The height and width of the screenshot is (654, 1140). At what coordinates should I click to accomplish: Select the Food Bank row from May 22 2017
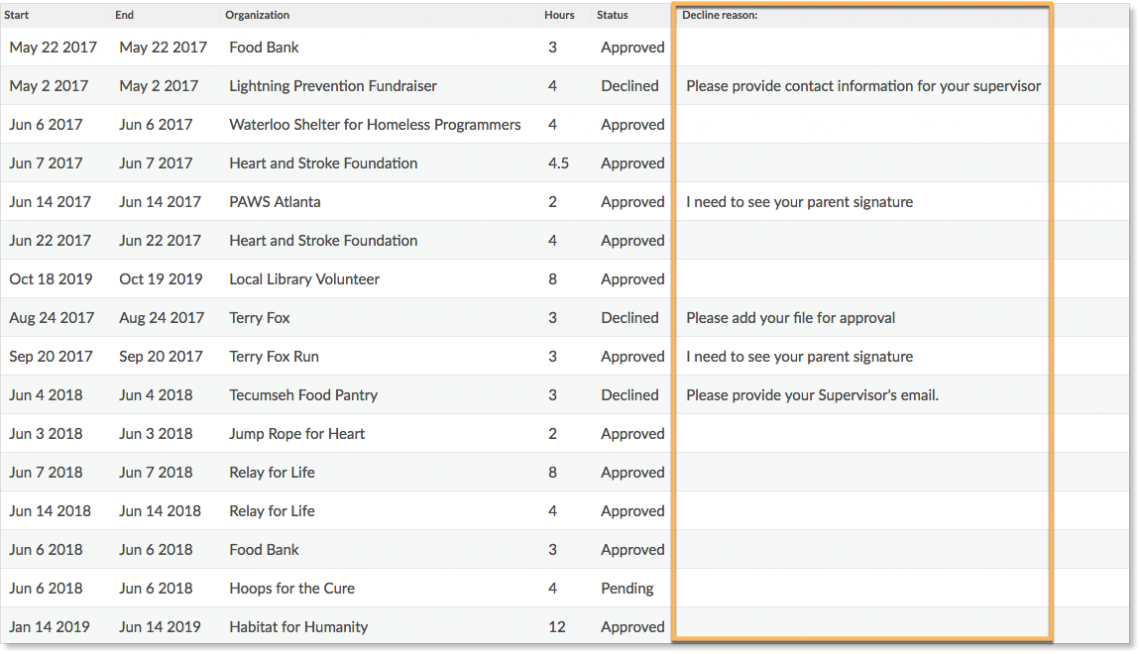tap(264, 47)
